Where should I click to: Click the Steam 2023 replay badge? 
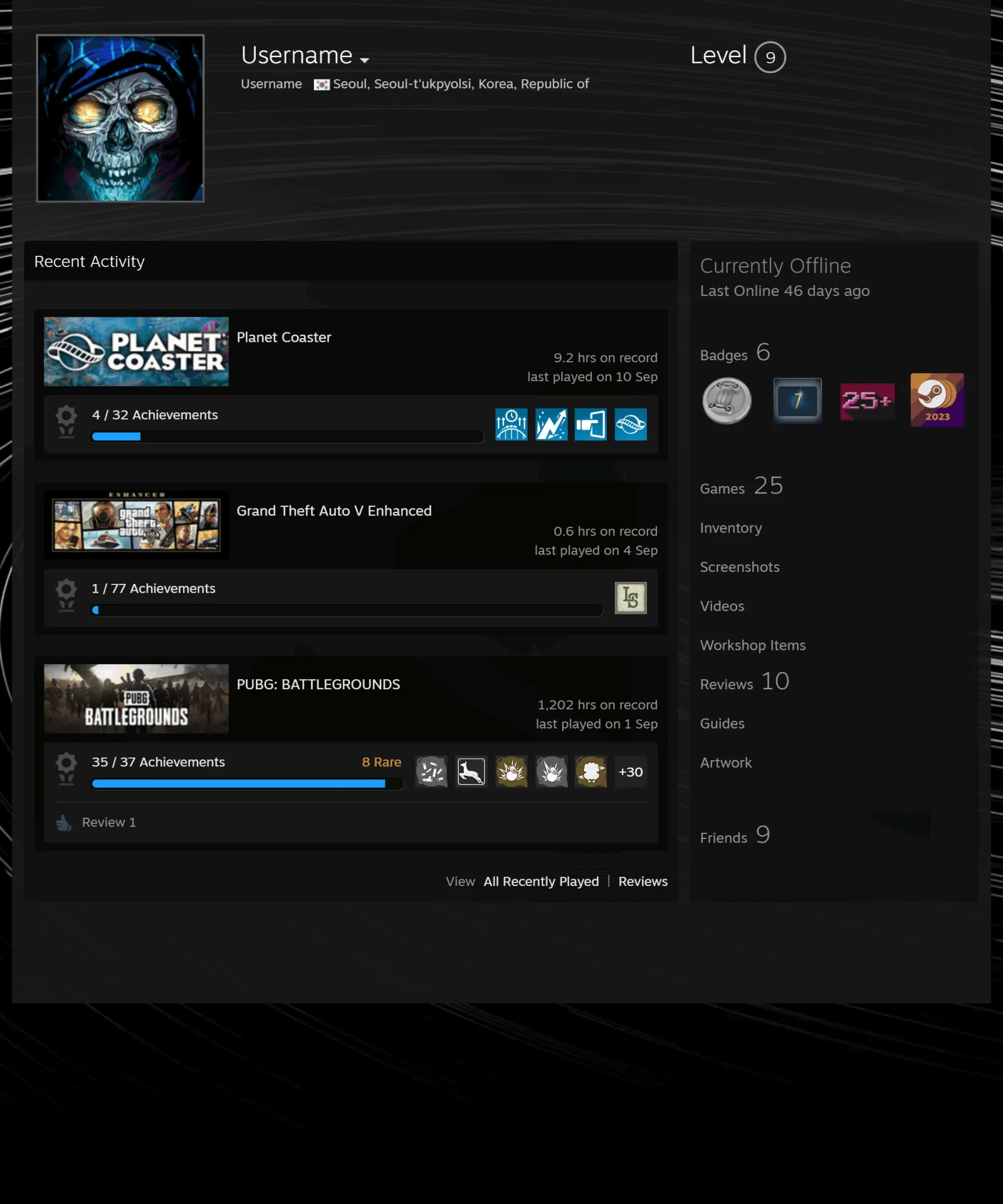(x=937, y=400)
